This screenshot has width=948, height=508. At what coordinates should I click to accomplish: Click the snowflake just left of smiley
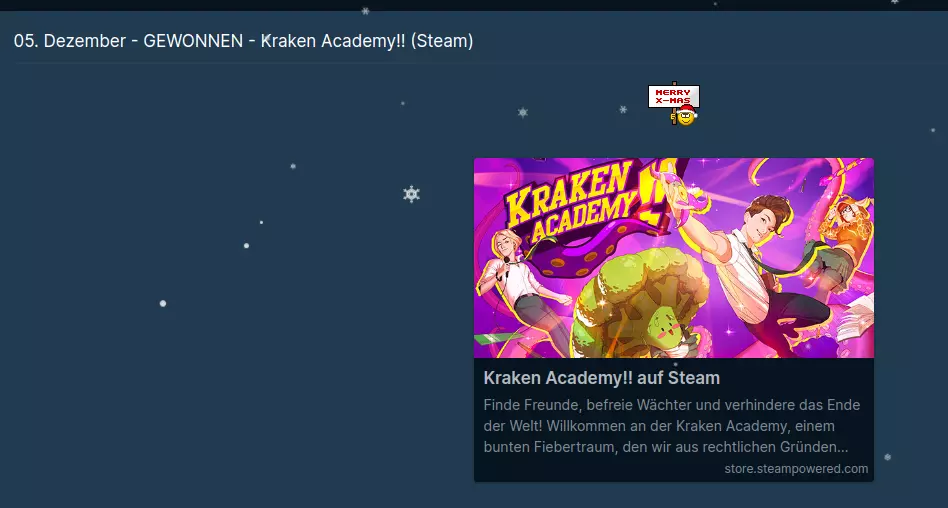pyautogui.click(x=623, y=109)
